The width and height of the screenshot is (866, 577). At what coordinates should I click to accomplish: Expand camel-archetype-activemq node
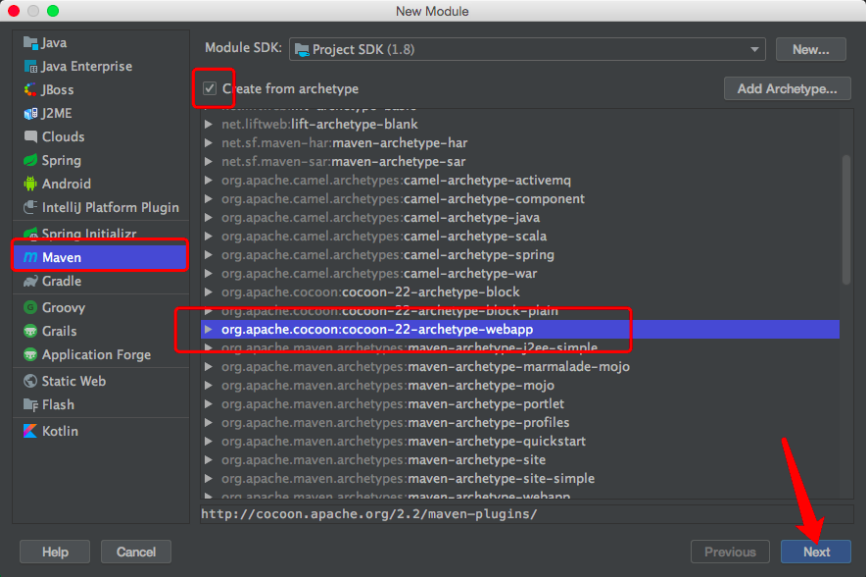pos(208,180)
